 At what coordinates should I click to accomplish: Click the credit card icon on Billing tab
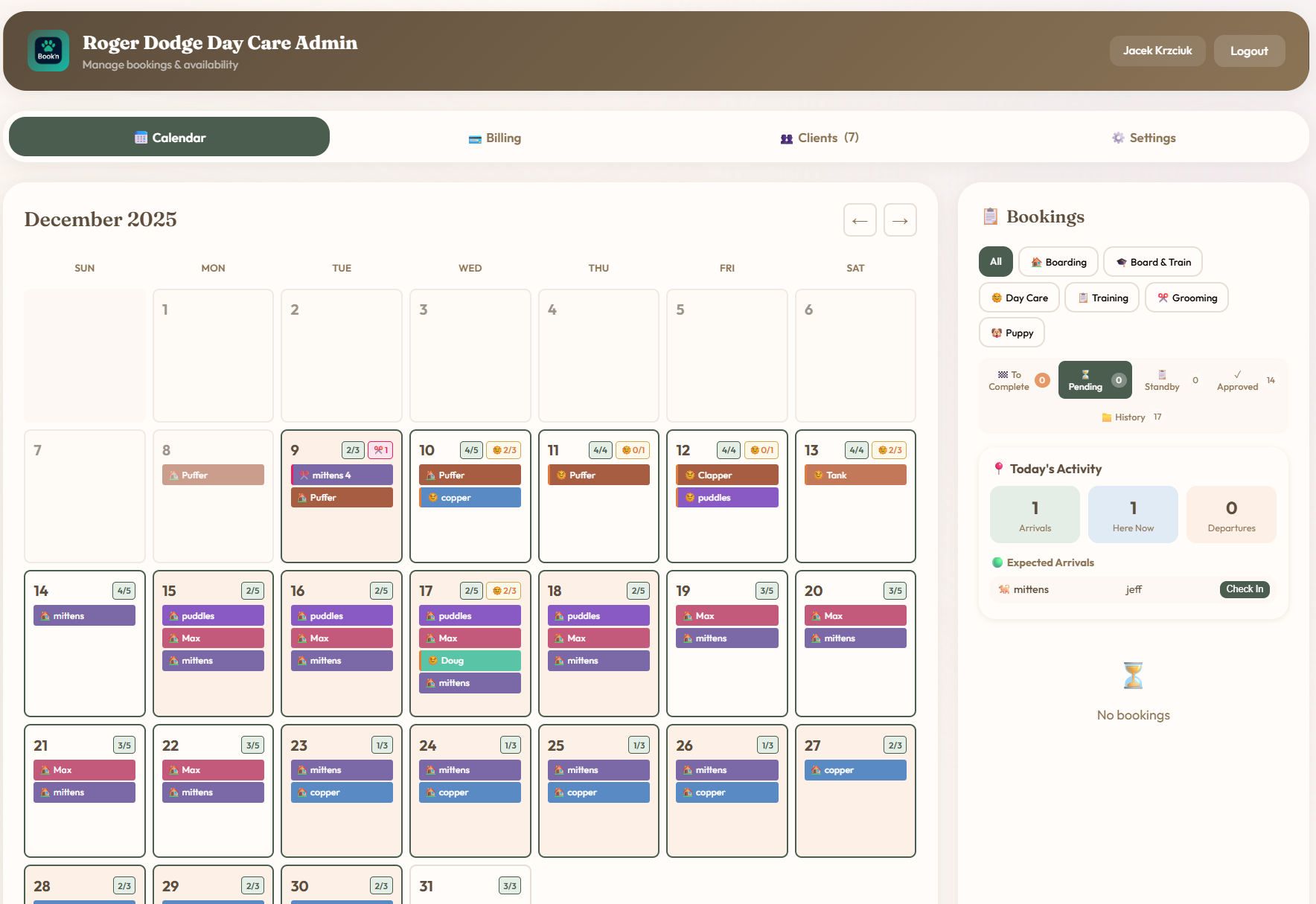[475, 138]
